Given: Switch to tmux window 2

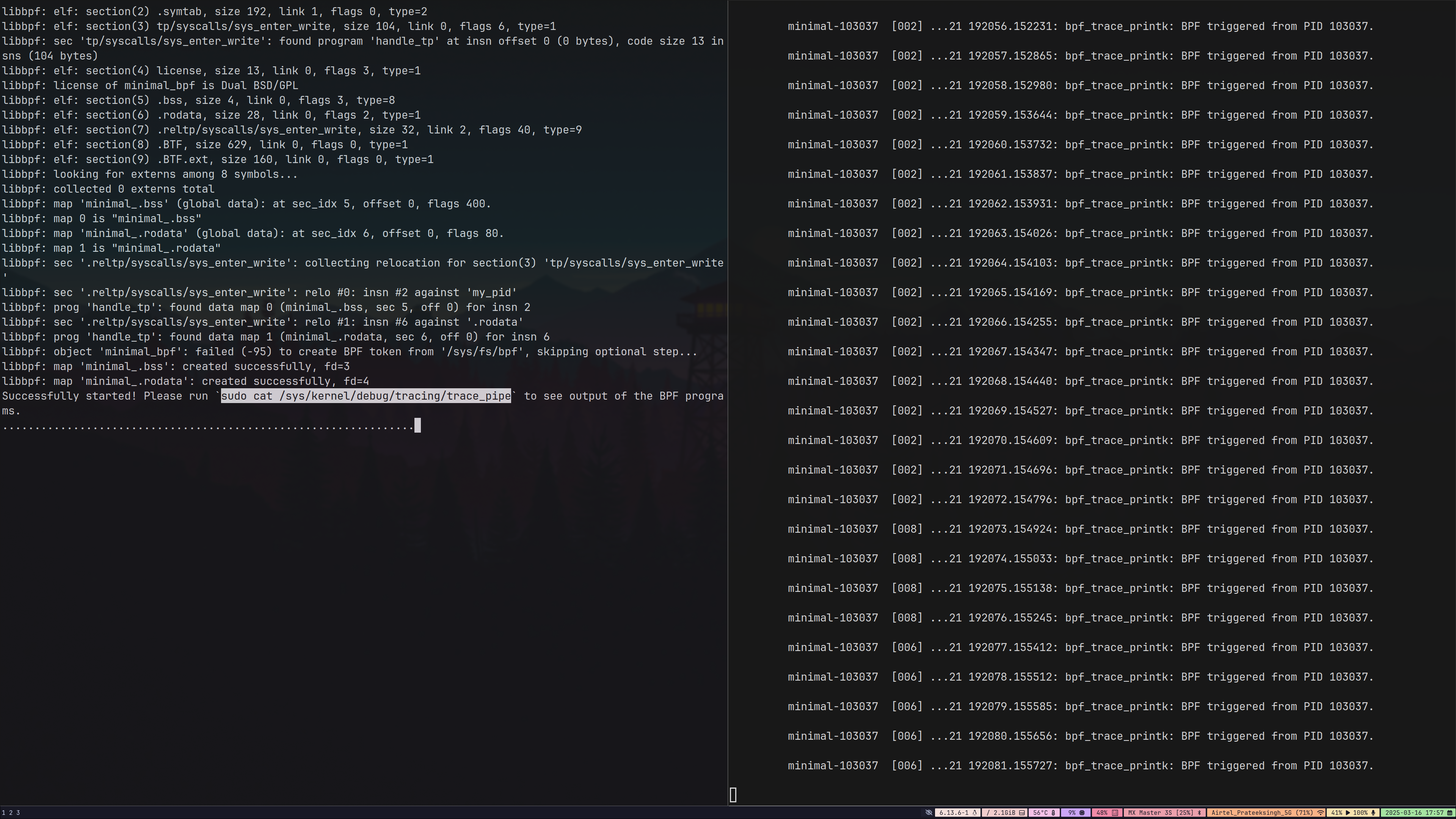Looking at the screenshot, I should point(11,812).
